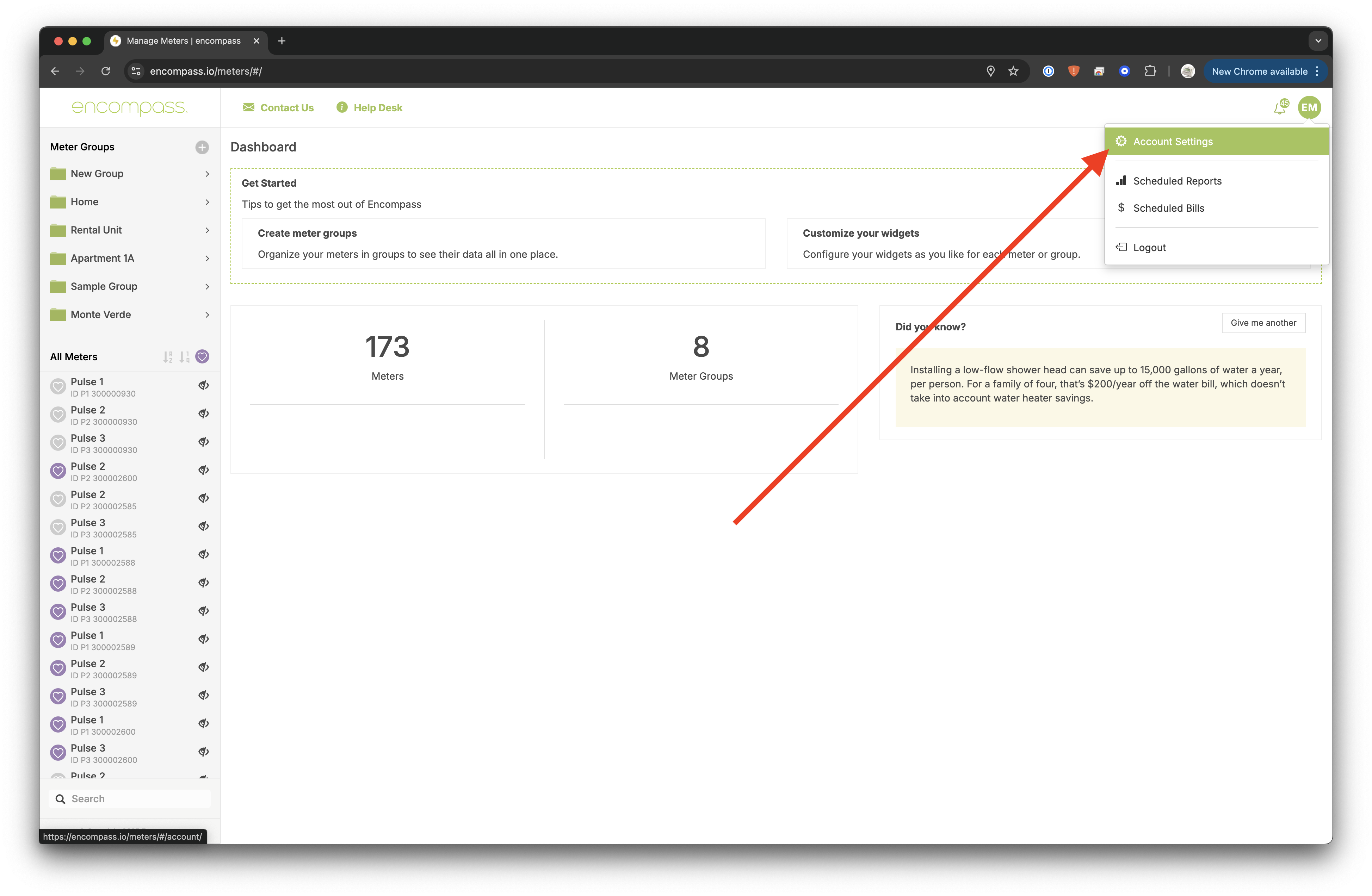1372x896 pixels.
Task: Expand the Monte Verde meter group
Action: coord(207,315)
